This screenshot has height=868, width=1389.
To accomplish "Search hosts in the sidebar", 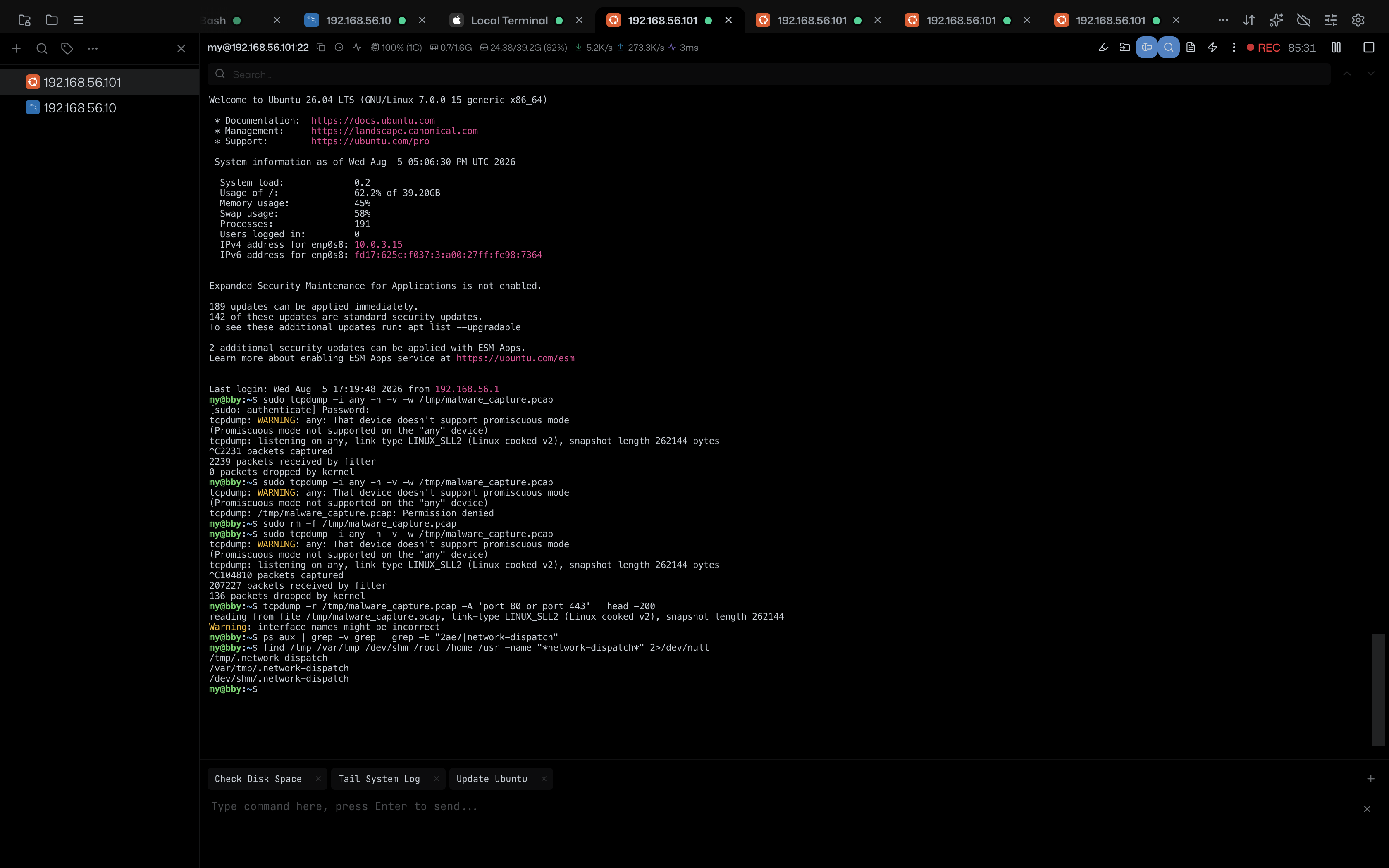I will (42, 49).
